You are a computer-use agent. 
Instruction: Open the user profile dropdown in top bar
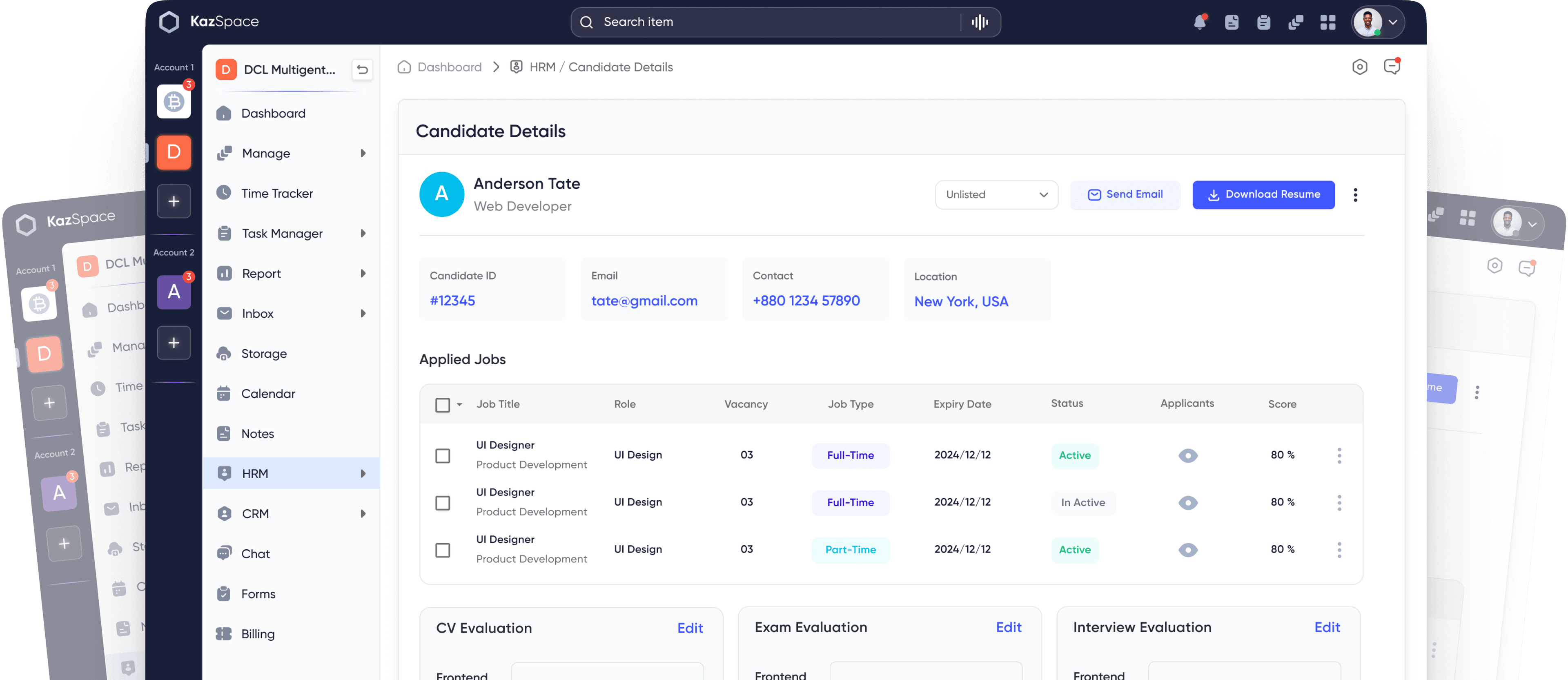pos(1378,22)
